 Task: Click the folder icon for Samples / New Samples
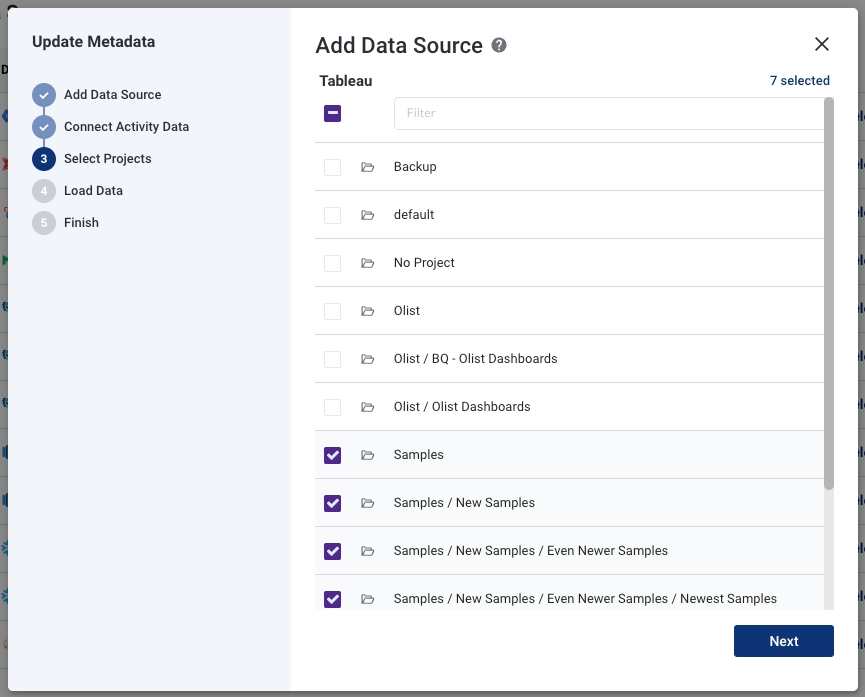[368, 503]
